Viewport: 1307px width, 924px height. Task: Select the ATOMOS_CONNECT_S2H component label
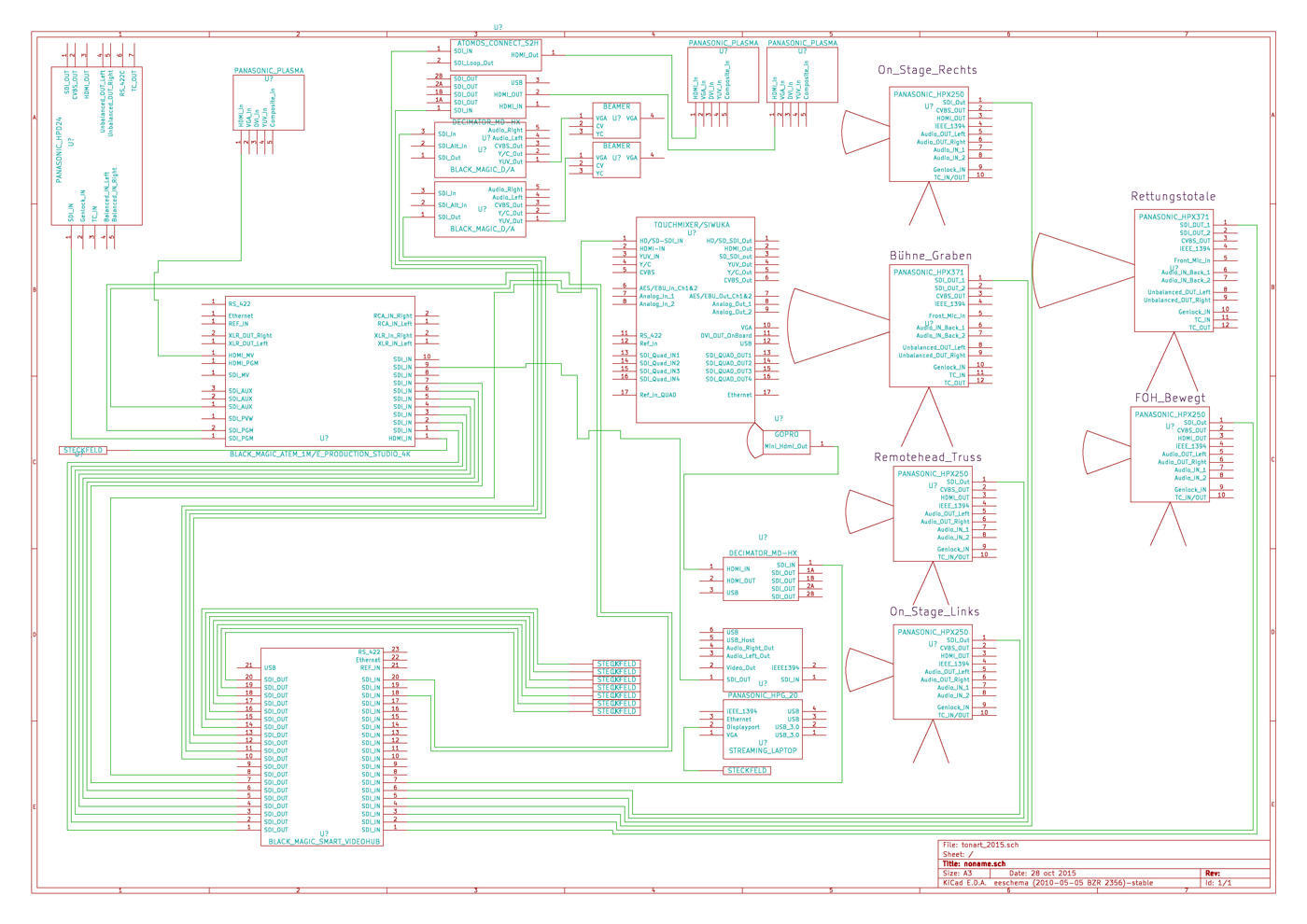(496, 43)
